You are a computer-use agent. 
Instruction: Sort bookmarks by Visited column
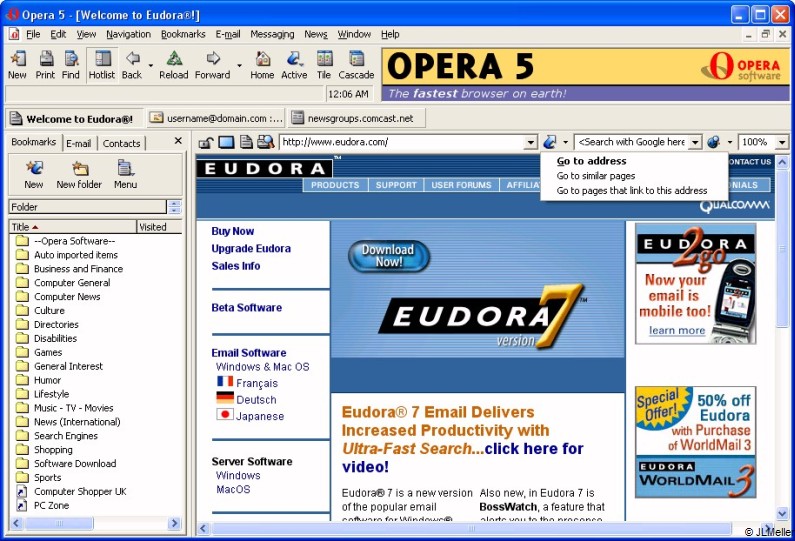point(159,227)
